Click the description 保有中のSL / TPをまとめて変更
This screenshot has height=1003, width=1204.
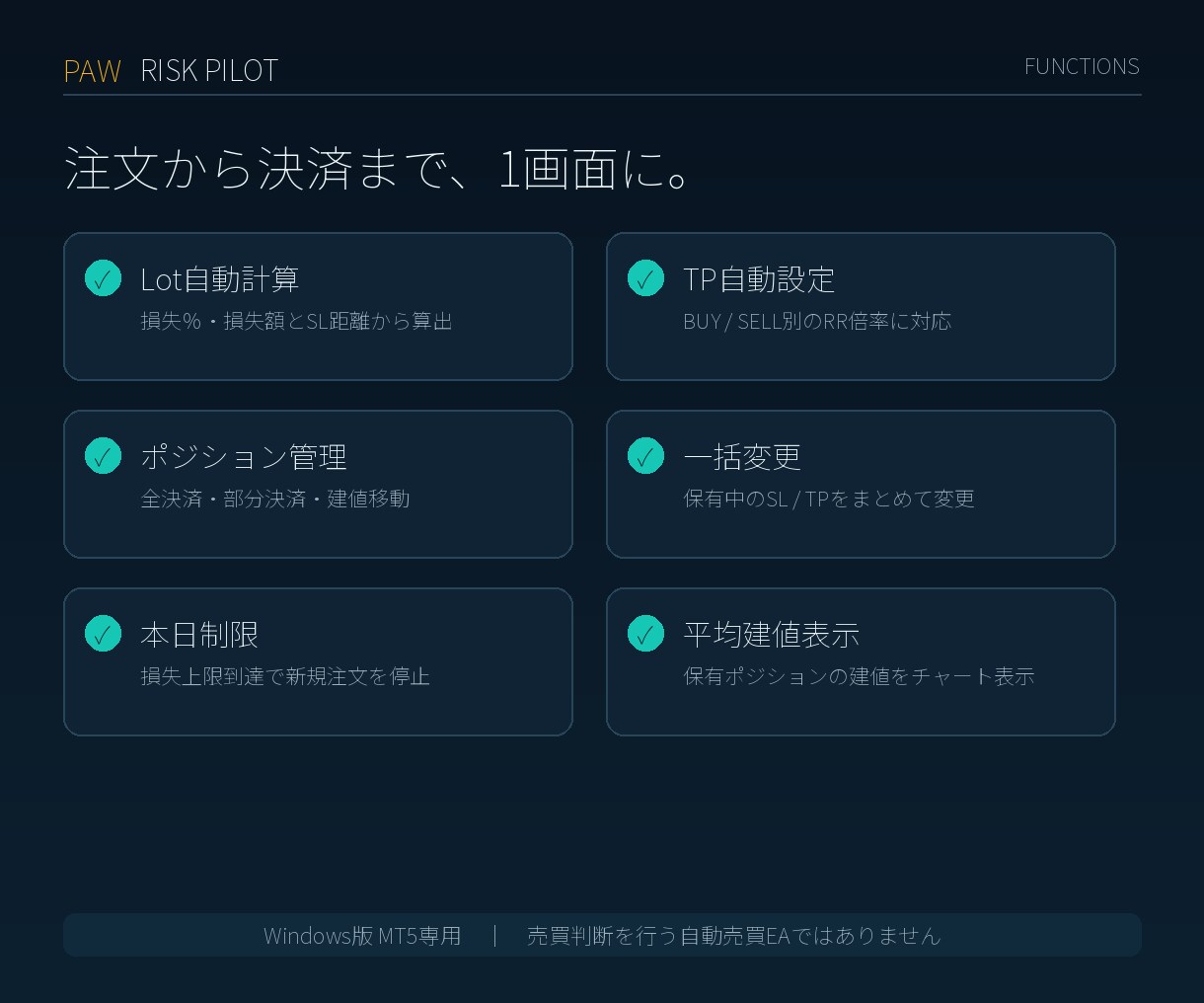(829, 499)
